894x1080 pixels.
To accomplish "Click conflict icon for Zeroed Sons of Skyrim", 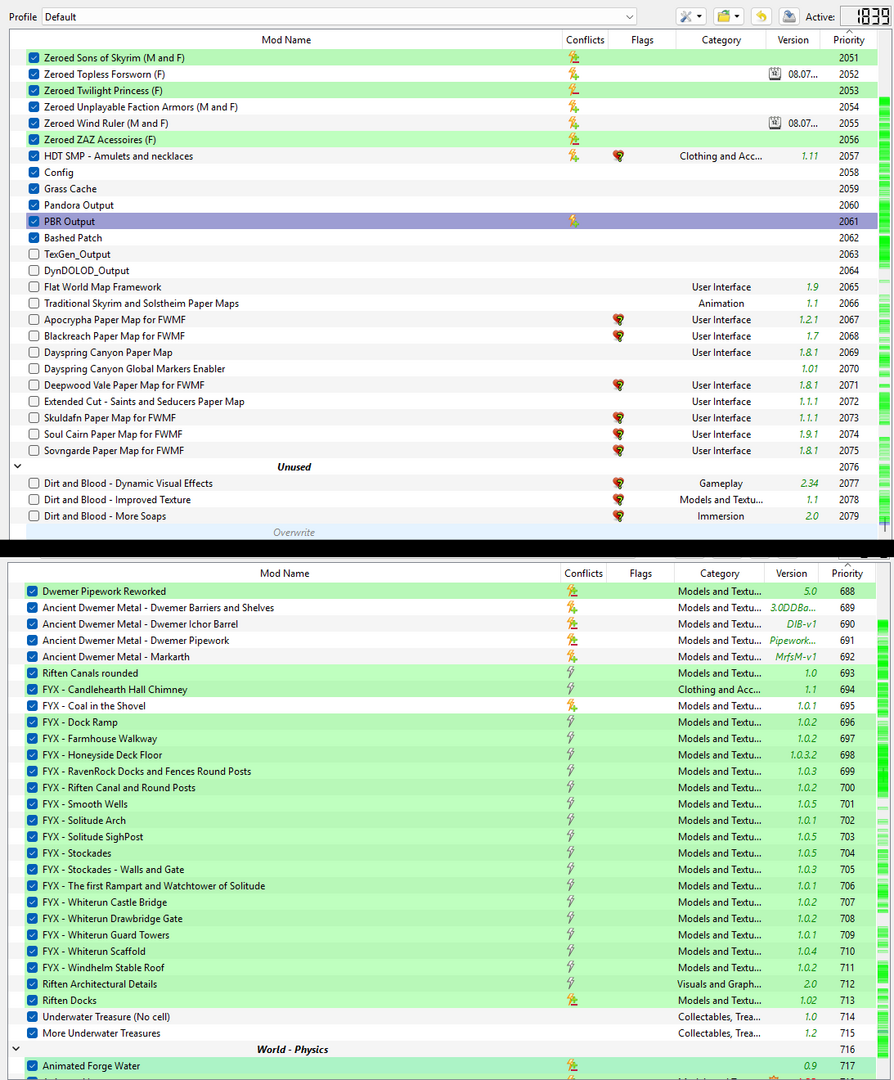I will (573, 58).
